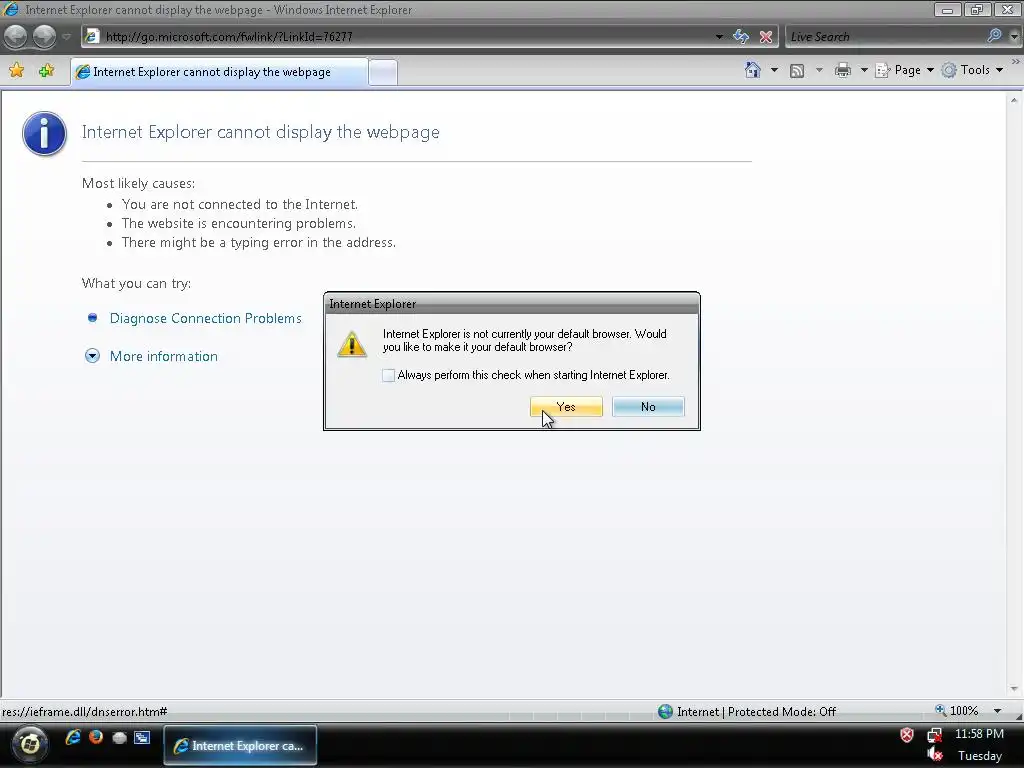Click the vertical scrollbar down arrow
The height and width of the screenshot is (768, 1024).
pyautogui.click(x=1014, y=689)
